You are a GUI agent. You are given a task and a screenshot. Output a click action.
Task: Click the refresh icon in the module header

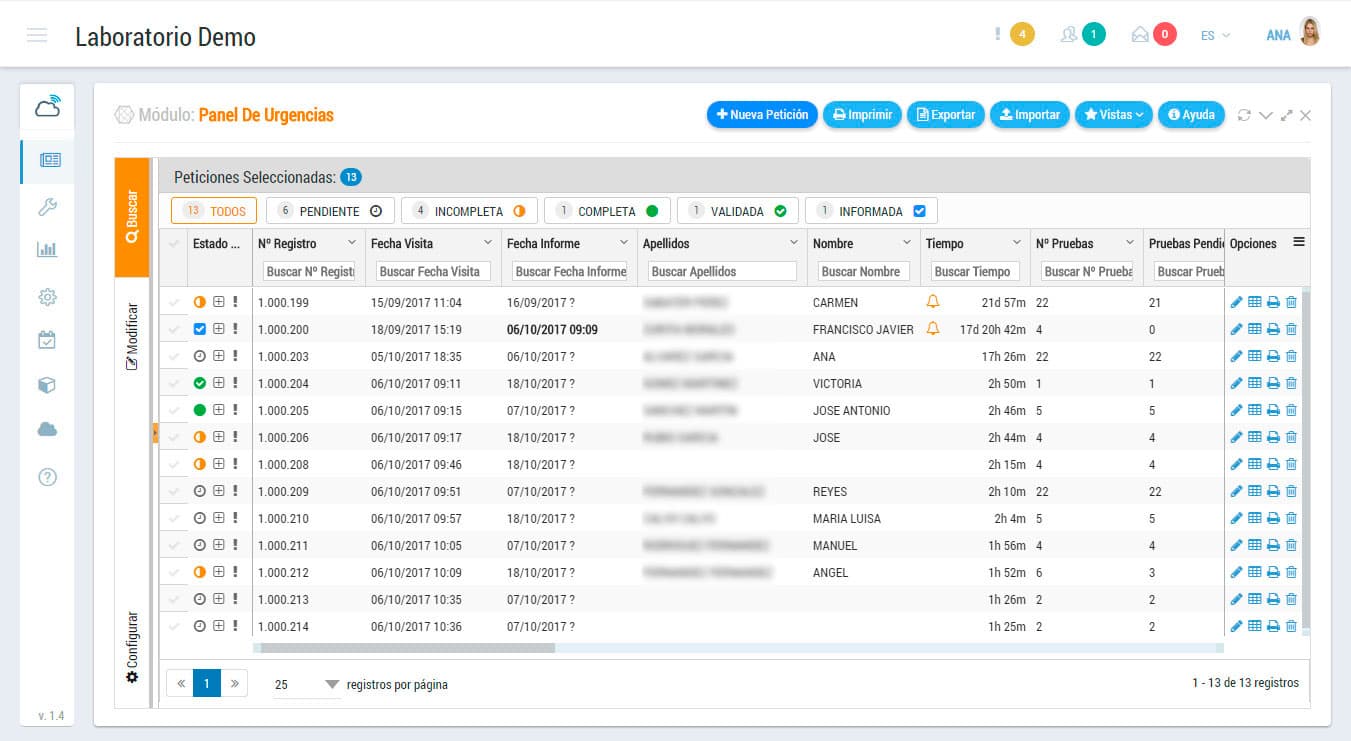tap(1244, 115)
